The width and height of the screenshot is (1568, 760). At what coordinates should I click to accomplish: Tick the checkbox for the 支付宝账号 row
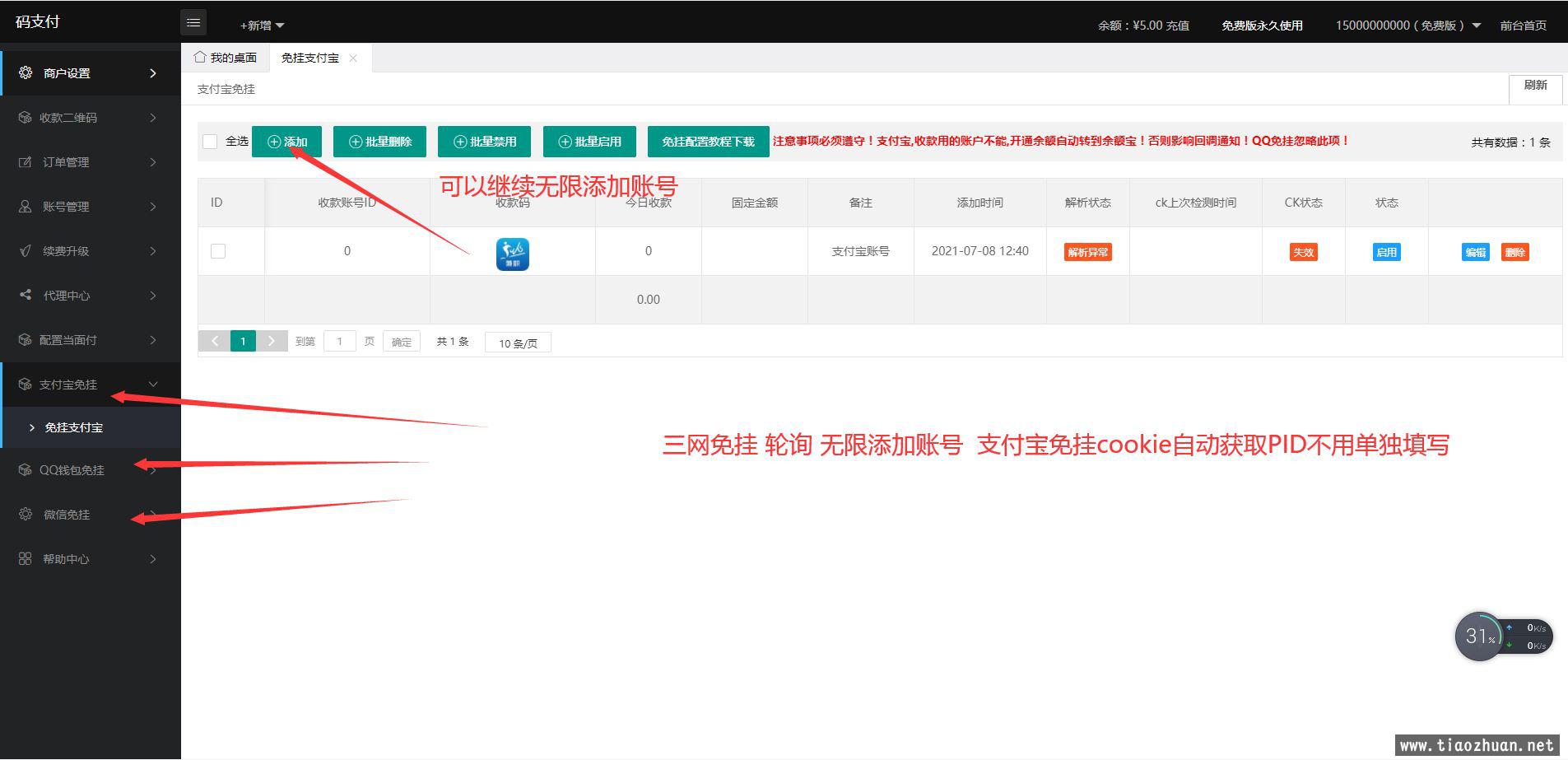[218, 251]
